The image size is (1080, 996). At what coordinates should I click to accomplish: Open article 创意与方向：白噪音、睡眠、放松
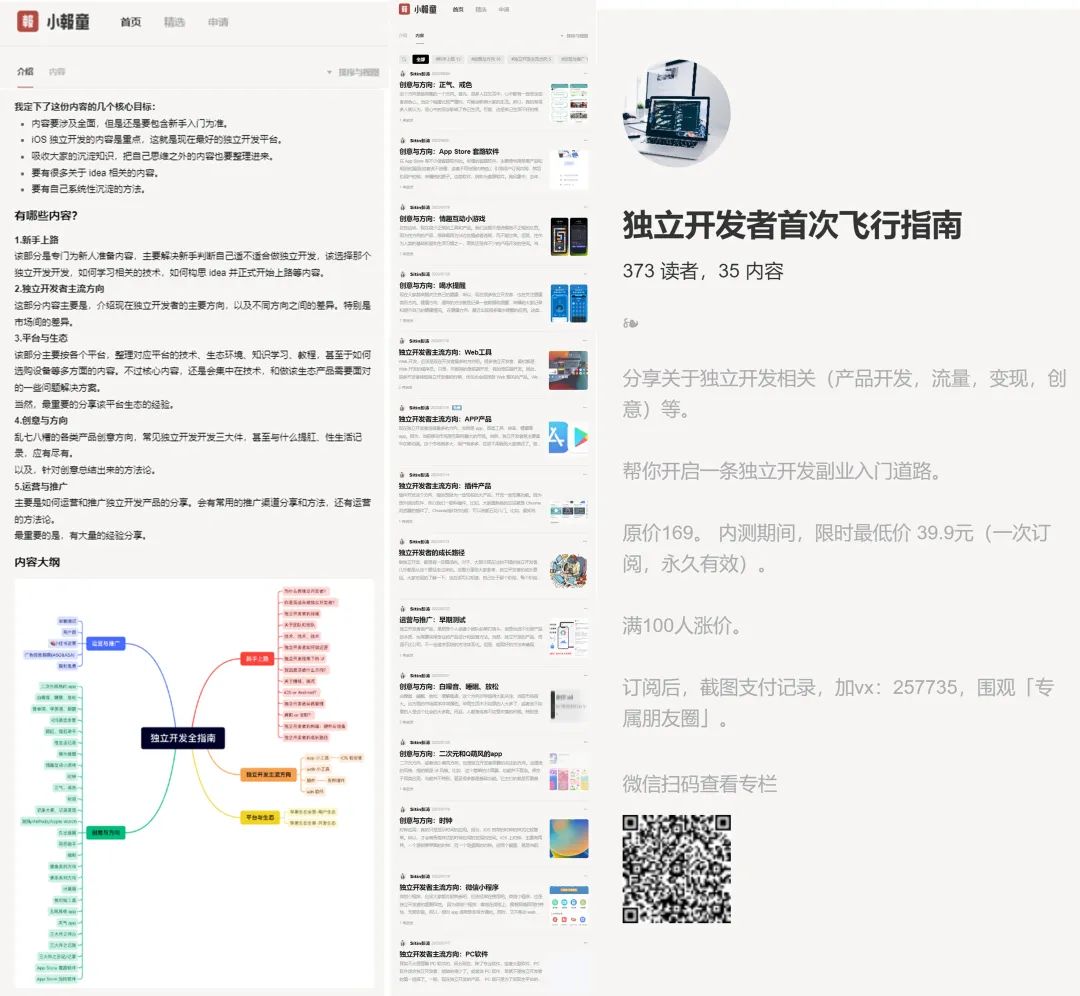coord(449,687)
